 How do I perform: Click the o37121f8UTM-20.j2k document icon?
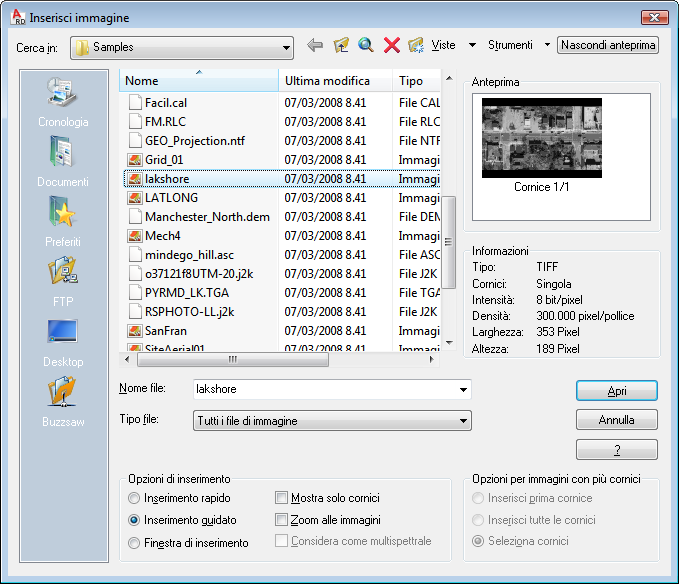coord(135,274)
